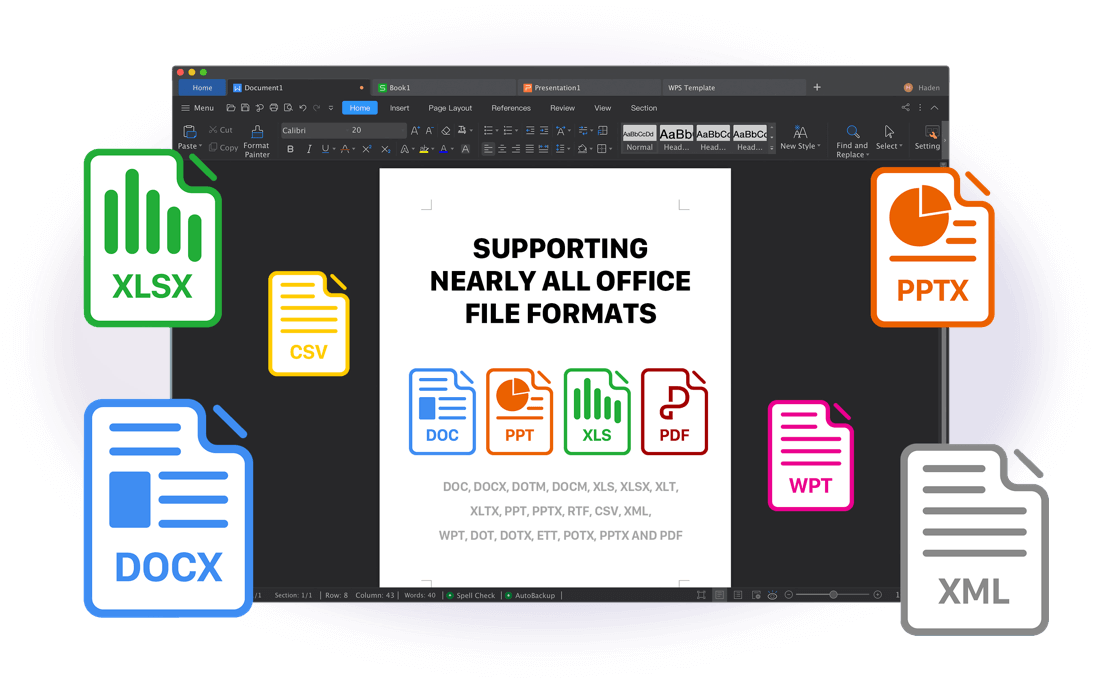Toggle AutoBackup in status bar
The height and width of the screenshot is (679, 1093).
tap(530, 595)
